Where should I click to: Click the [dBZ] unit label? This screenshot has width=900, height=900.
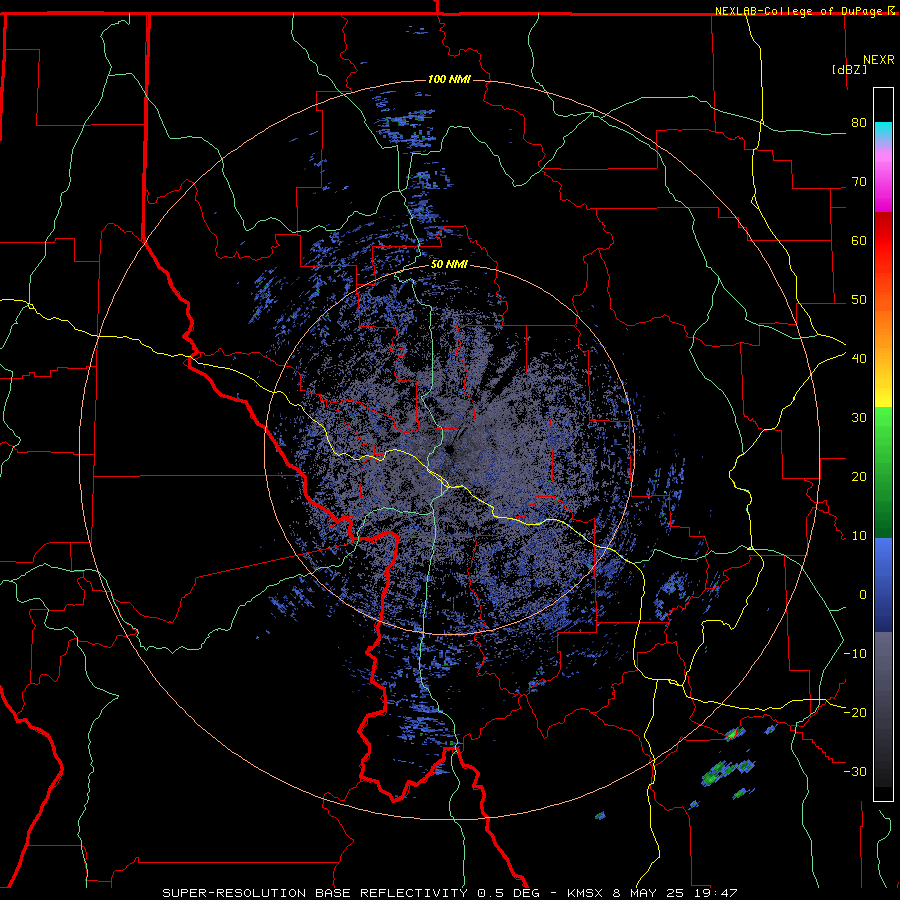849,69
